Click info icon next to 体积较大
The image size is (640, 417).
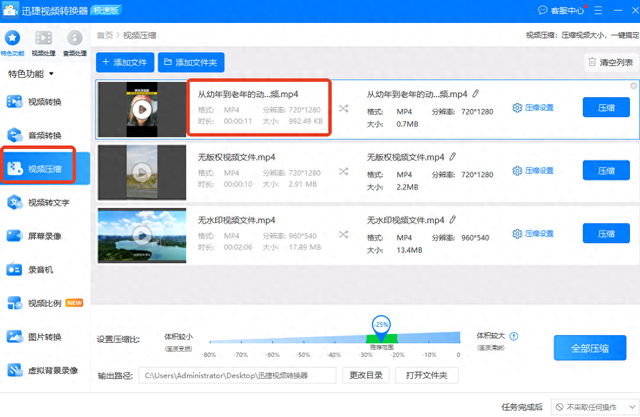[514, 336]
